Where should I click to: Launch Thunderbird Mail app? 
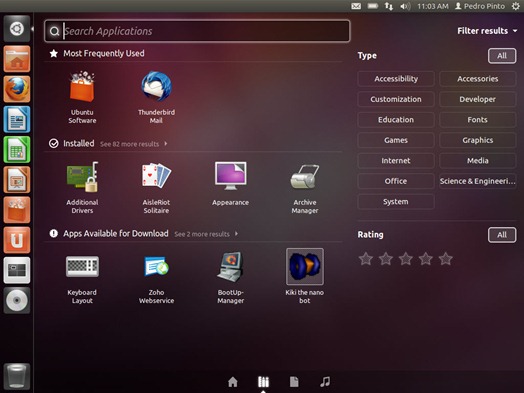[x=156, y=97]
